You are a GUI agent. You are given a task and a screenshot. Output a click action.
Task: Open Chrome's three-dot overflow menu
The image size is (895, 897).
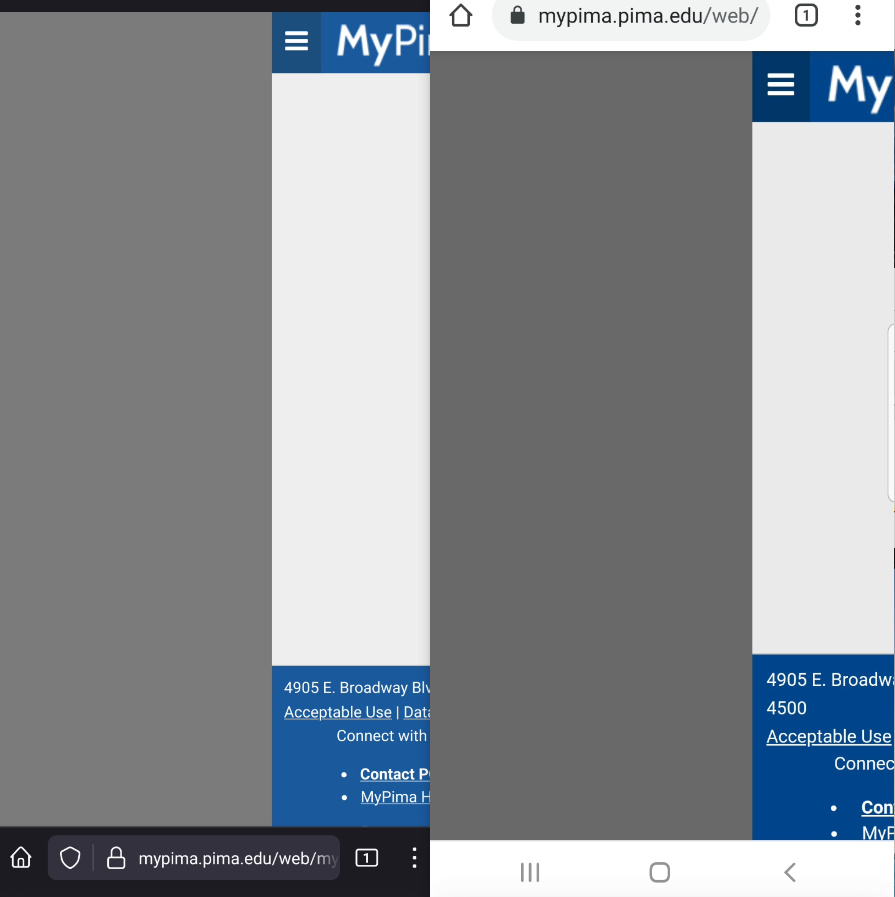[x=859, y=16]
